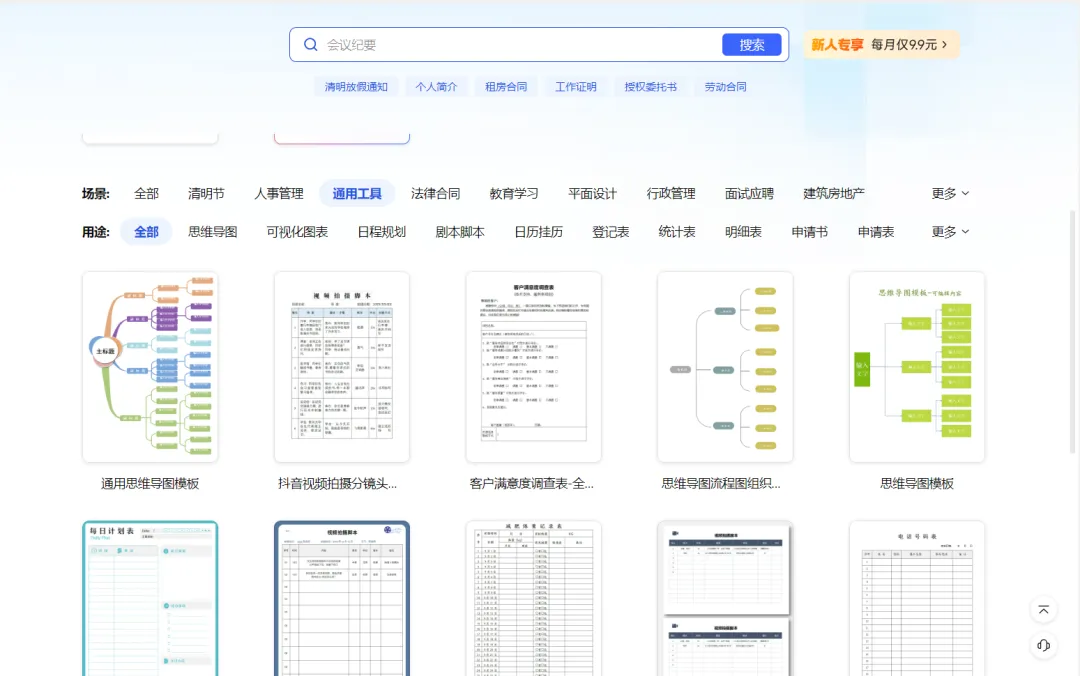Viewport: 1080px width, 676px height.
Task: Select the 教育学习 scene filter
Action: [x=514, y=194]
